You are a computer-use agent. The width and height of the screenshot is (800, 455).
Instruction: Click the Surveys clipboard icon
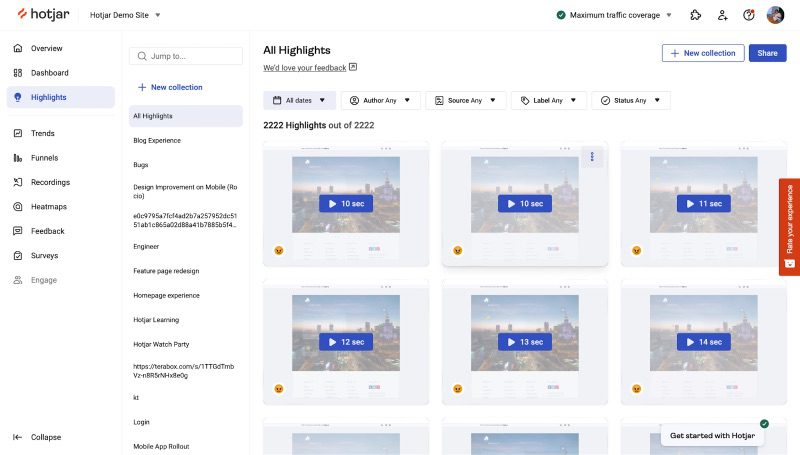coord(18,256)
